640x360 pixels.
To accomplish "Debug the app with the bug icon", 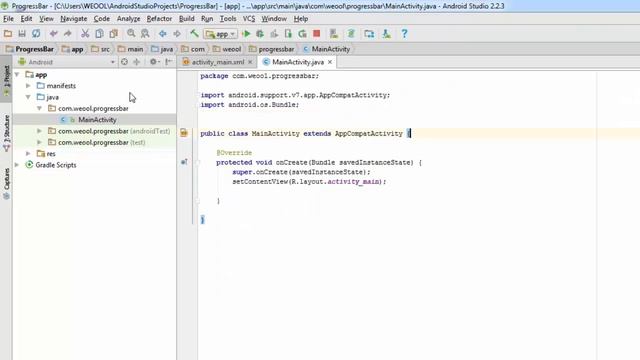I will pos(260,34).
